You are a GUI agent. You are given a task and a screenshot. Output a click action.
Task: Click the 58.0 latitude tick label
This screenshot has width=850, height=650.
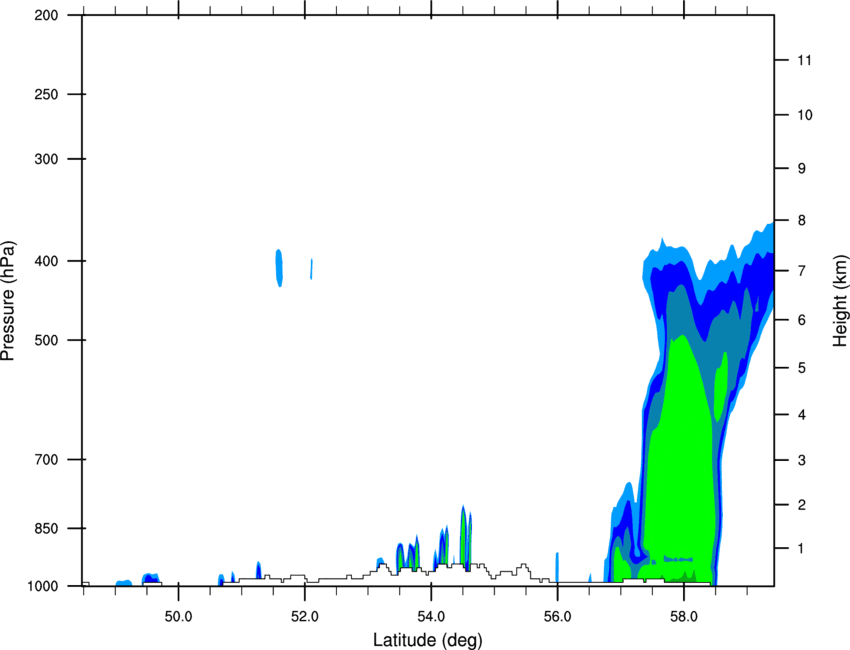point(684,617)
